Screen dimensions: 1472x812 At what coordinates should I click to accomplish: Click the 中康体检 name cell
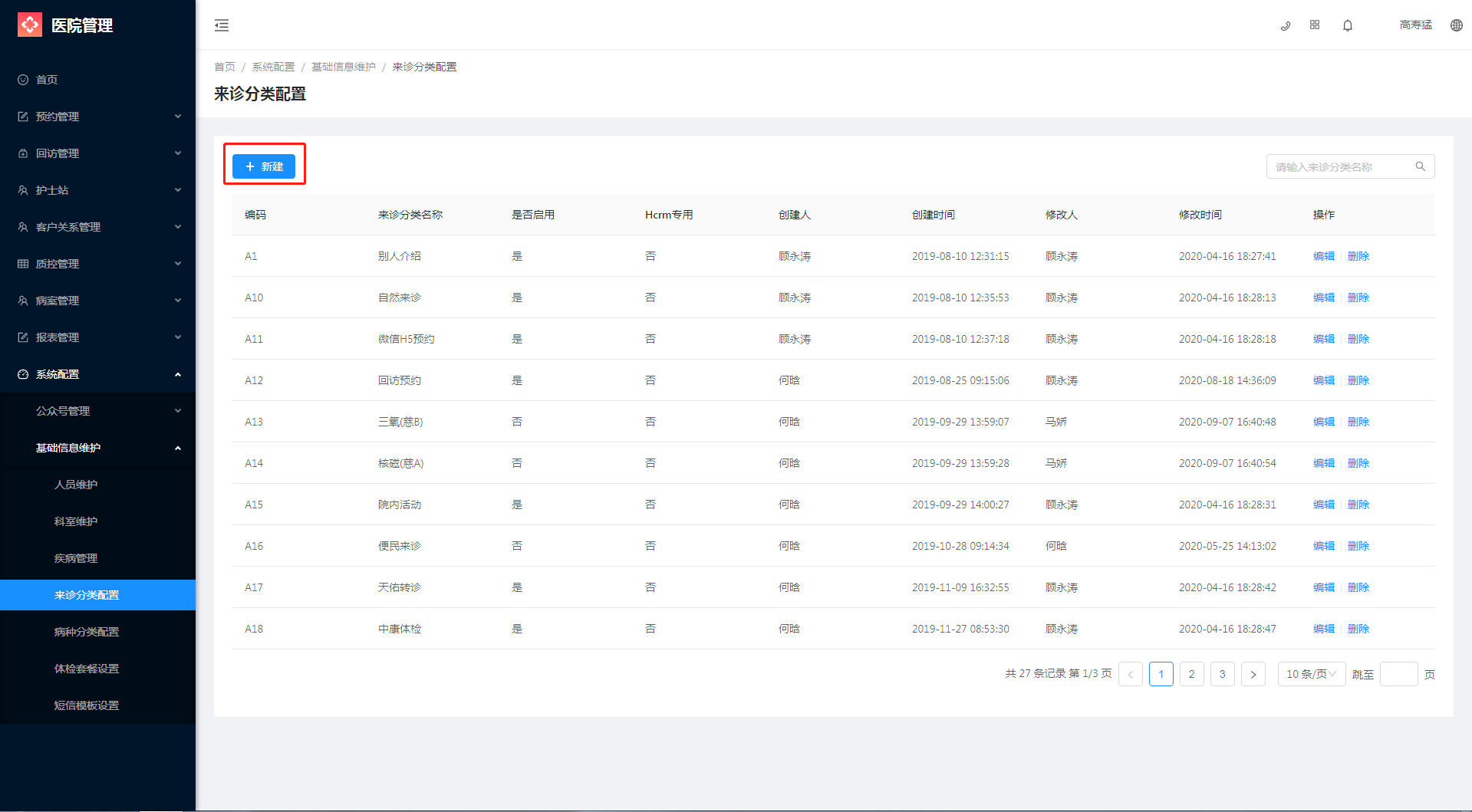(x=400, y=629)
